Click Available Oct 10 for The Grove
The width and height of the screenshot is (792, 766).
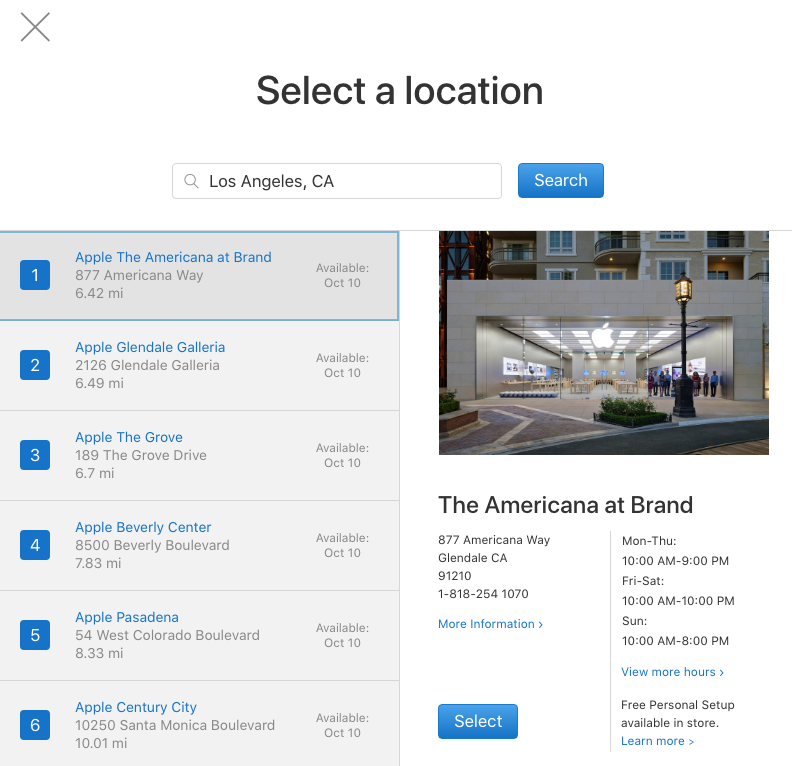click(342, 455)
